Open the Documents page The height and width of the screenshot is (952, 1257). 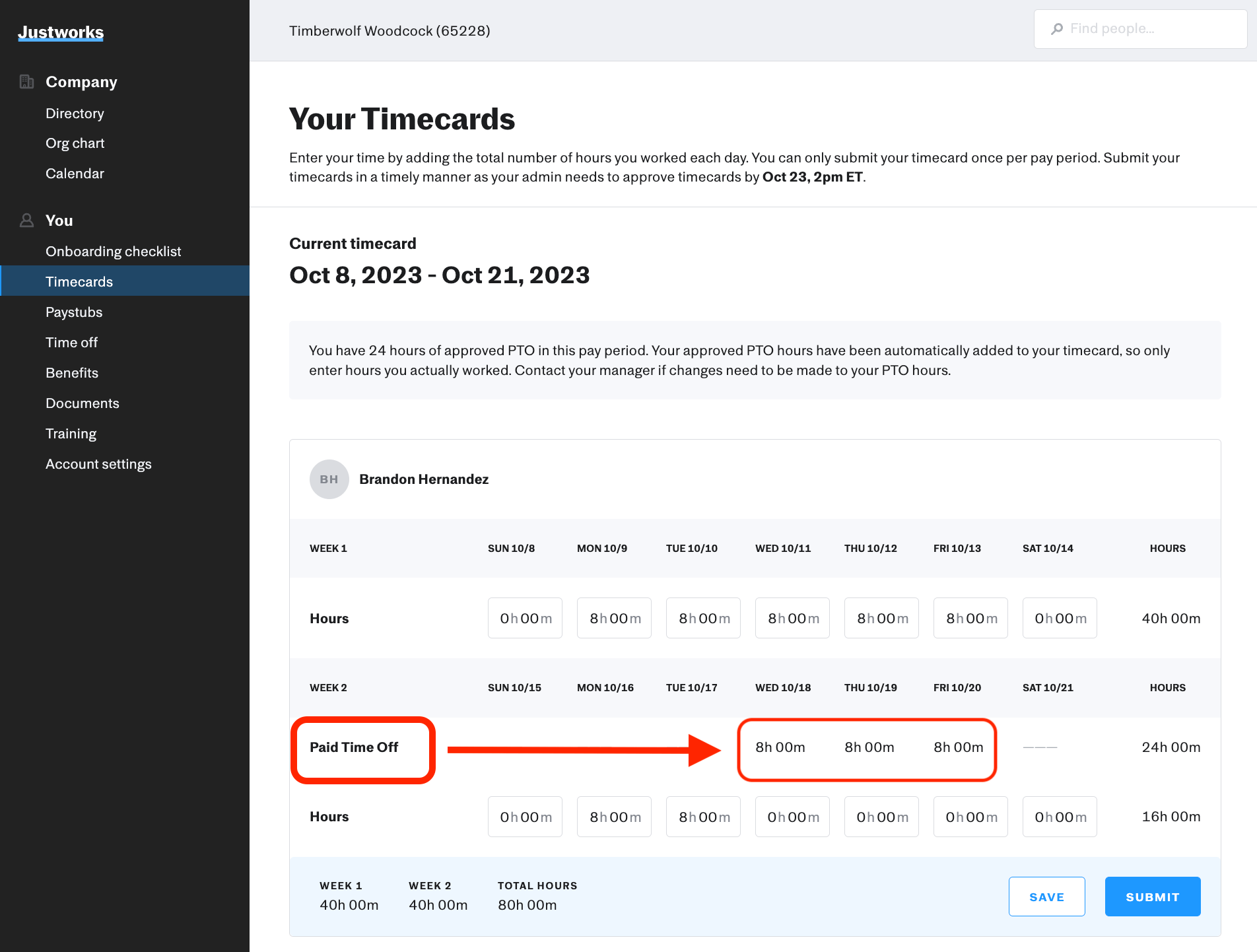coord(83,403)
